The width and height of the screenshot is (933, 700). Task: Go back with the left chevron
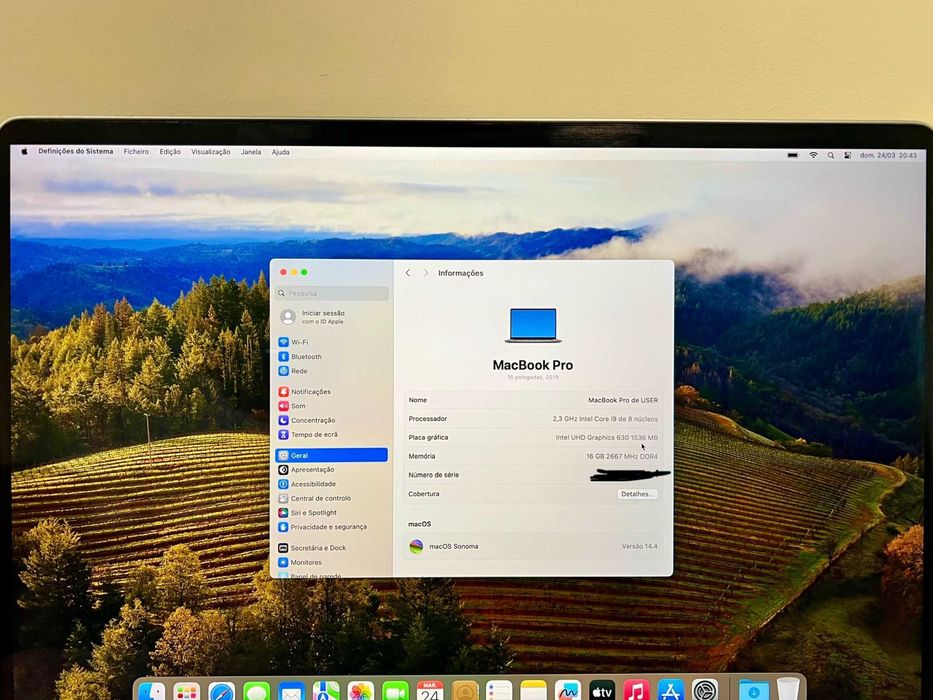pyautogui.click(x=408, y=273)
